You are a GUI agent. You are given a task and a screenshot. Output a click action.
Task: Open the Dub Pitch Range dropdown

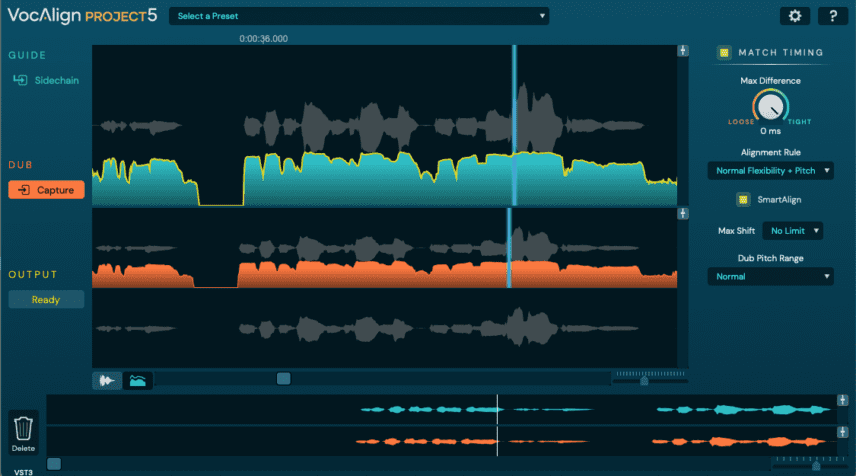(770, 276)
